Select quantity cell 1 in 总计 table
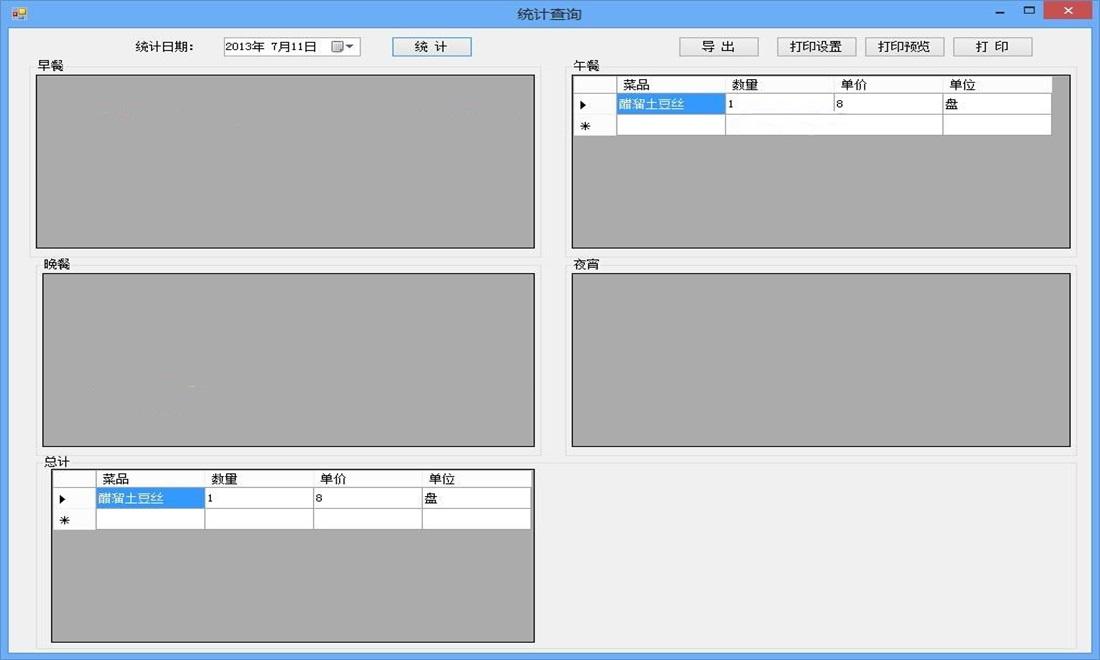The width and height of the screenshot is (1100, 660). [x=259, y=499]
